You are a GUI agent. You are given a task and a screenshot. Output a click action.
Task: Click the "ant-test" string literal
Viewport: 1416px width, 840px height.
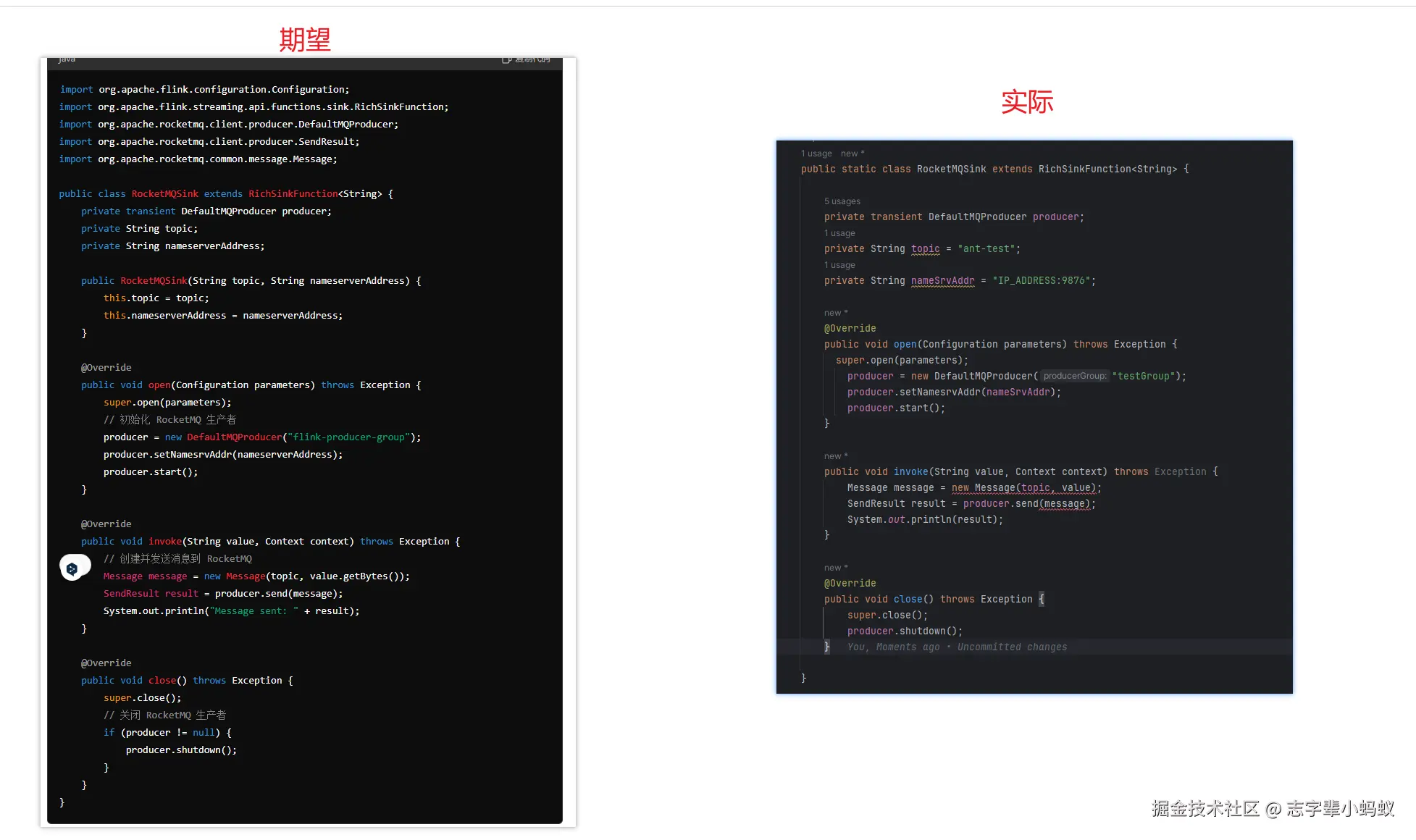click(x=986, y=248)
